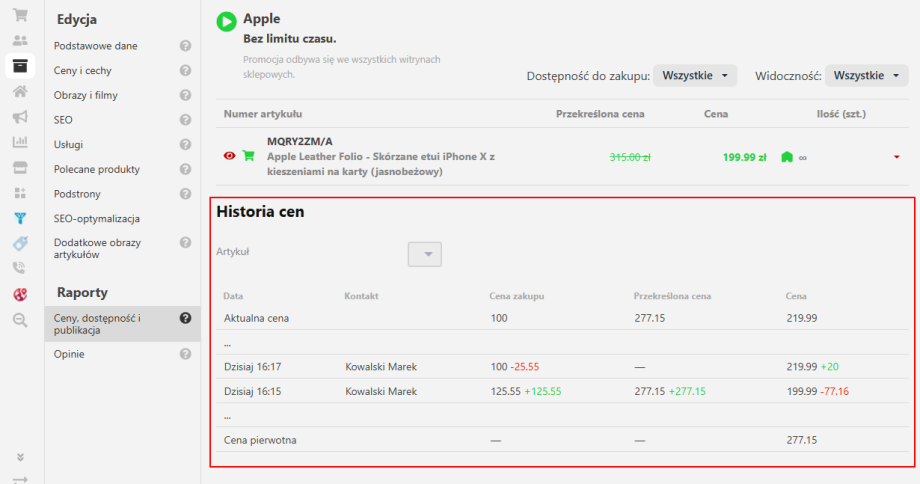Click Cena pierwotna row label
Screen dimensions: 920x484
[260, 440]
